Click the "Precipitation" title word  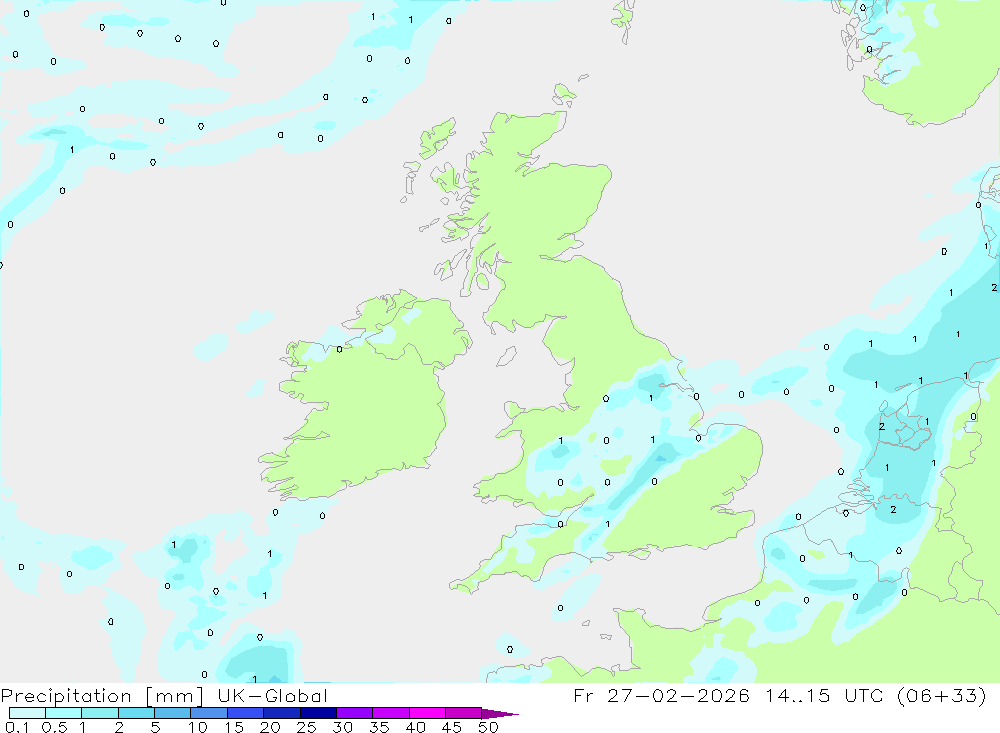pyautogui.click(x=66, y=696)
